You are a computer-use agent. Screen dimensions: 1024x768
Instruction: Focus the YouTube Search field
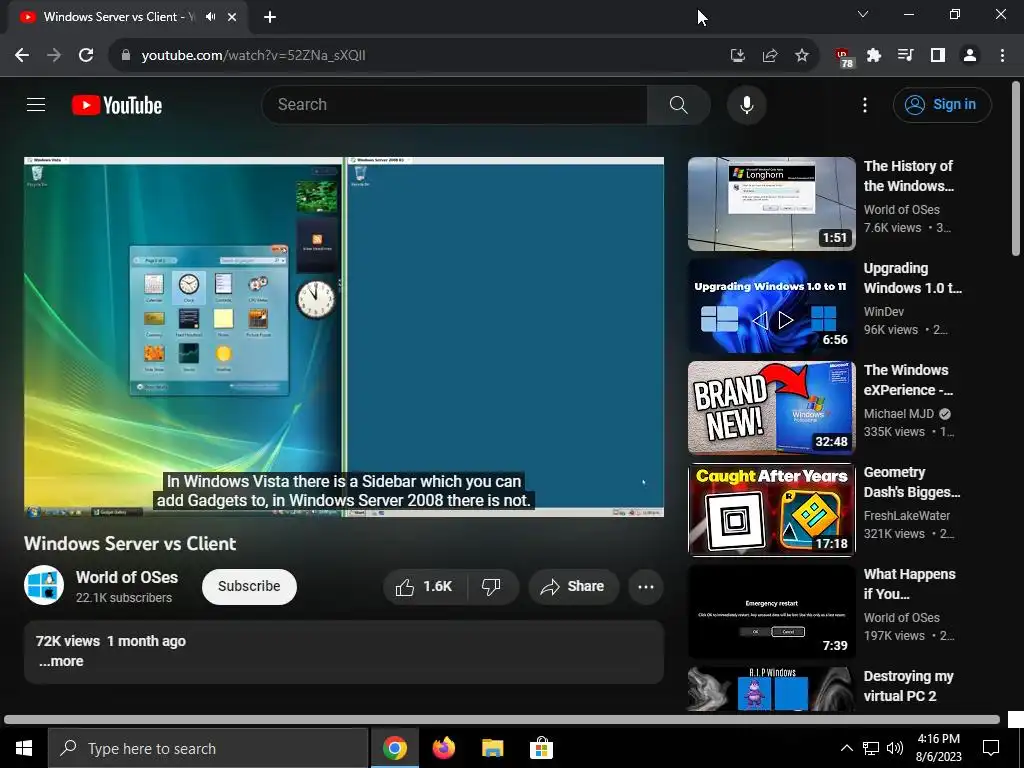[455, 104]
